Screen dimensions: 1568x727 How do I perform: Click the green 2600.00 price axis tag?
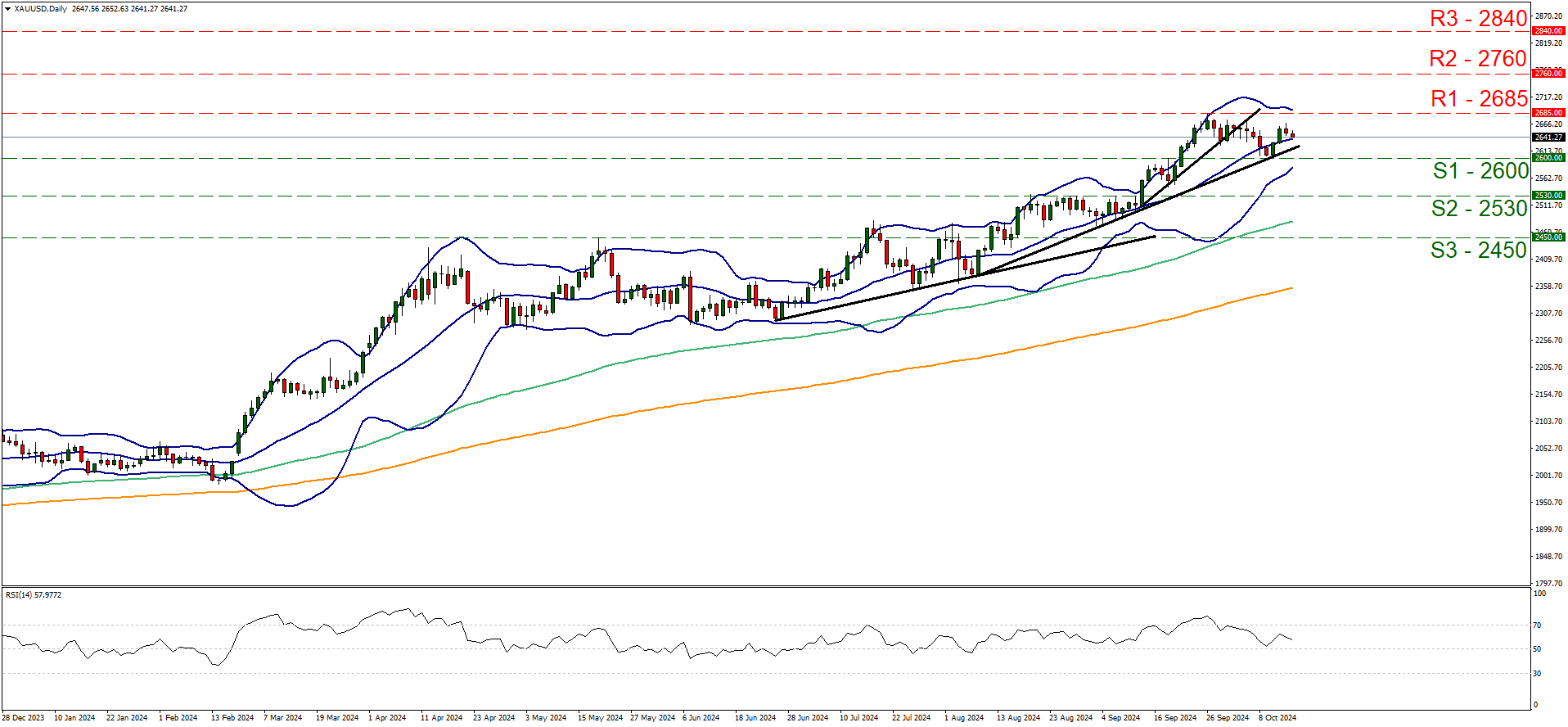[x=1548, y=157]
